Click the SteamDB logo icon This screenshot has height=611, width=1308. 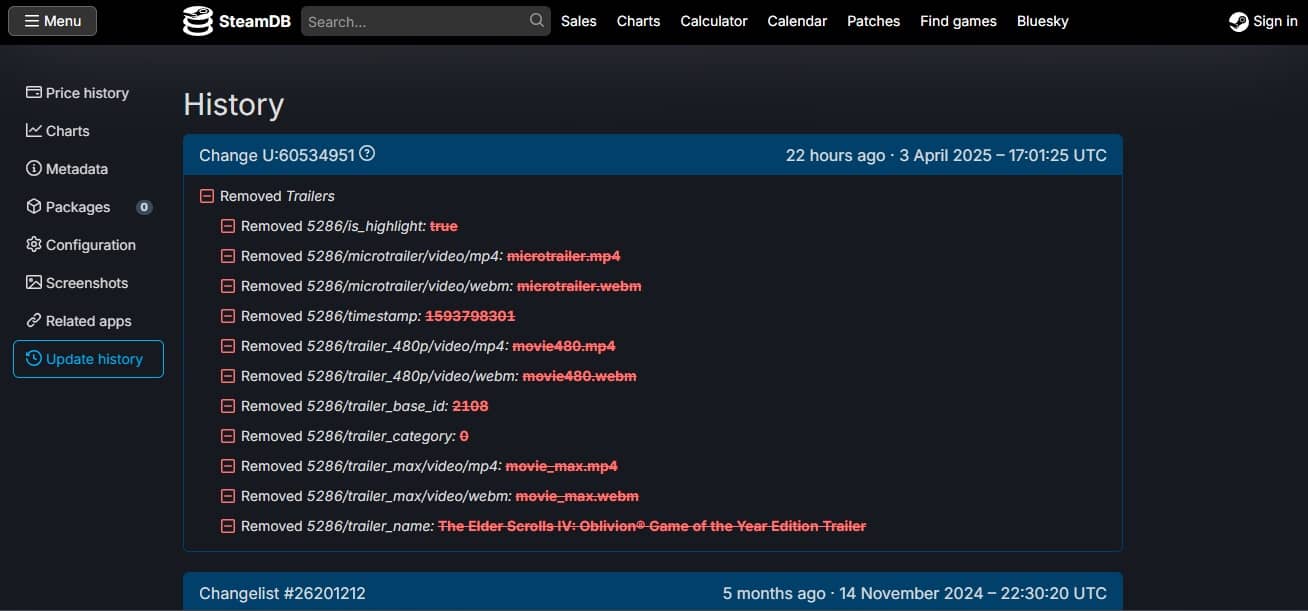pyautogui.click(x=198, y=21)
